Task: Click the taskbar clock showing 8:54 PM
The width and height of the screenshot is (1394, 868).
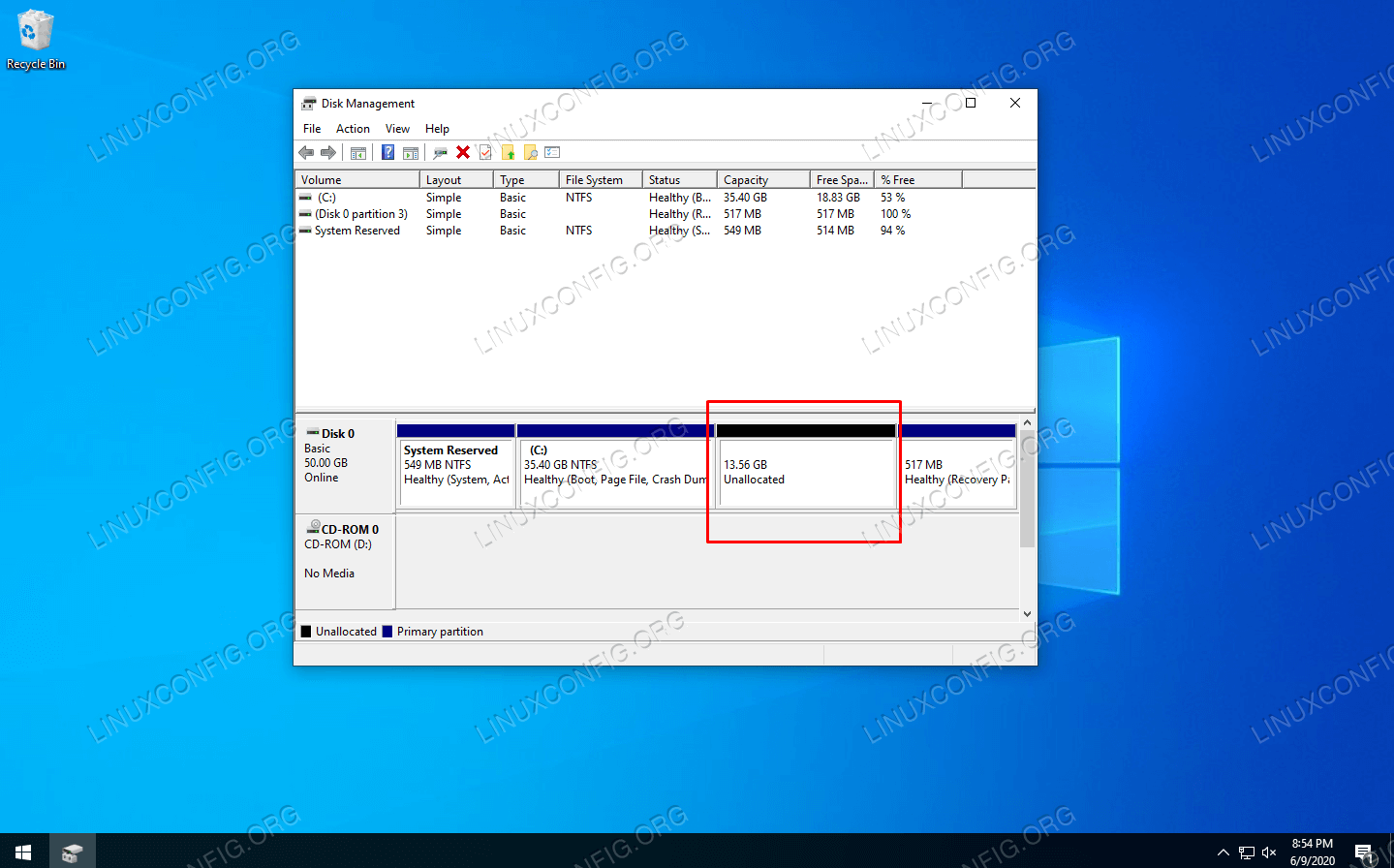Action: click(x=1312, y=852)
